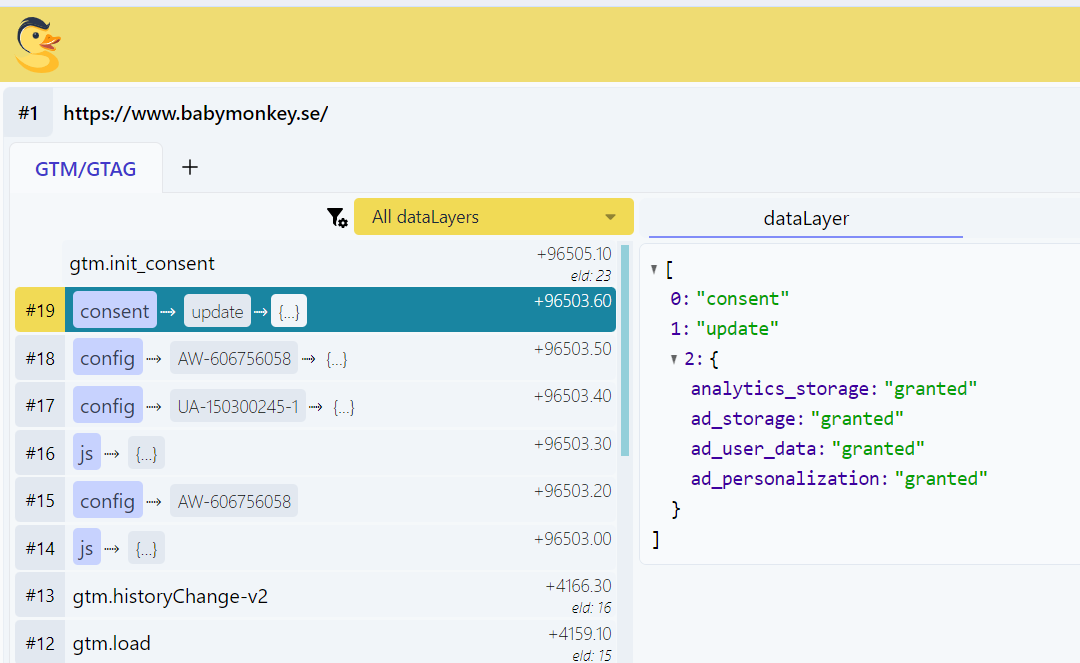1080x663 pixels.
Task: Click the config chip in row #15
Action: [107, 501]
